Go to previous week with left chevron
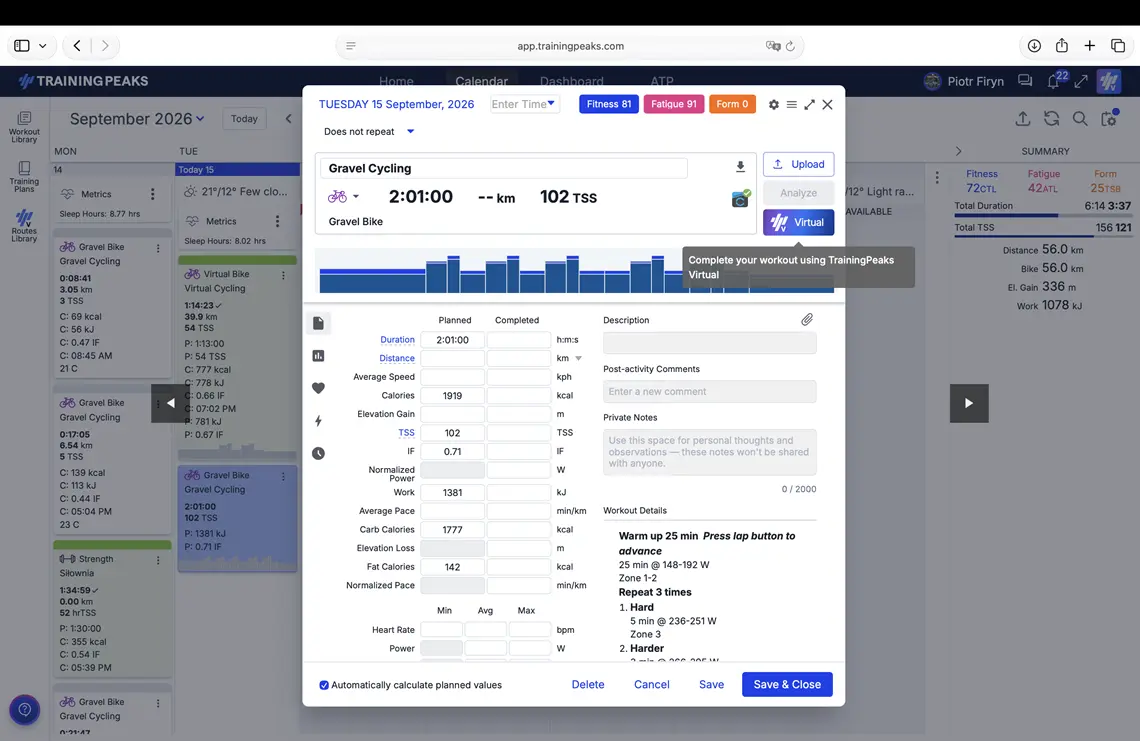 pos(289,119)
